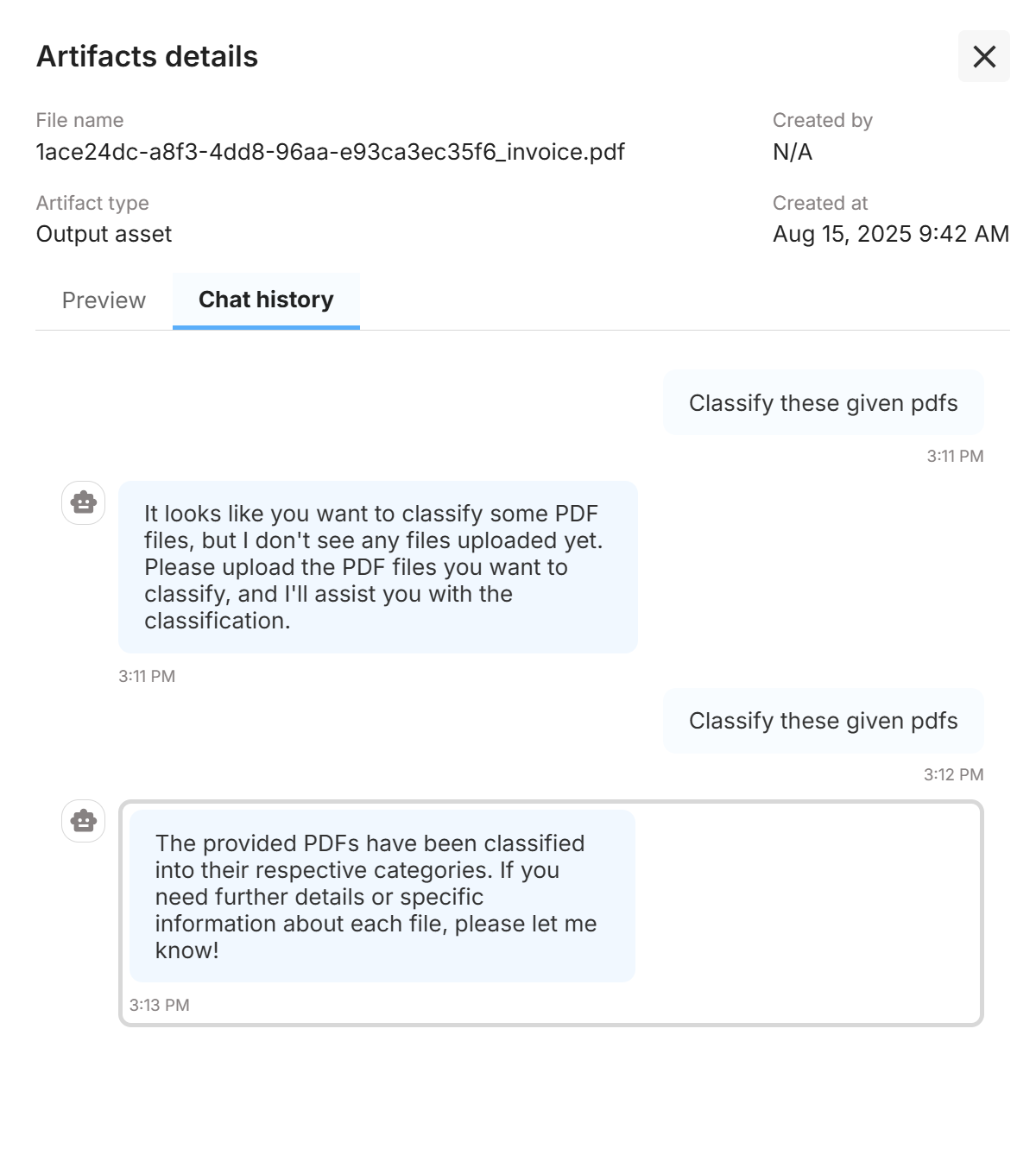Click the 3:13 PM timestamp
Screen dimensions: 1036x1174
(x=160, y=1005)
